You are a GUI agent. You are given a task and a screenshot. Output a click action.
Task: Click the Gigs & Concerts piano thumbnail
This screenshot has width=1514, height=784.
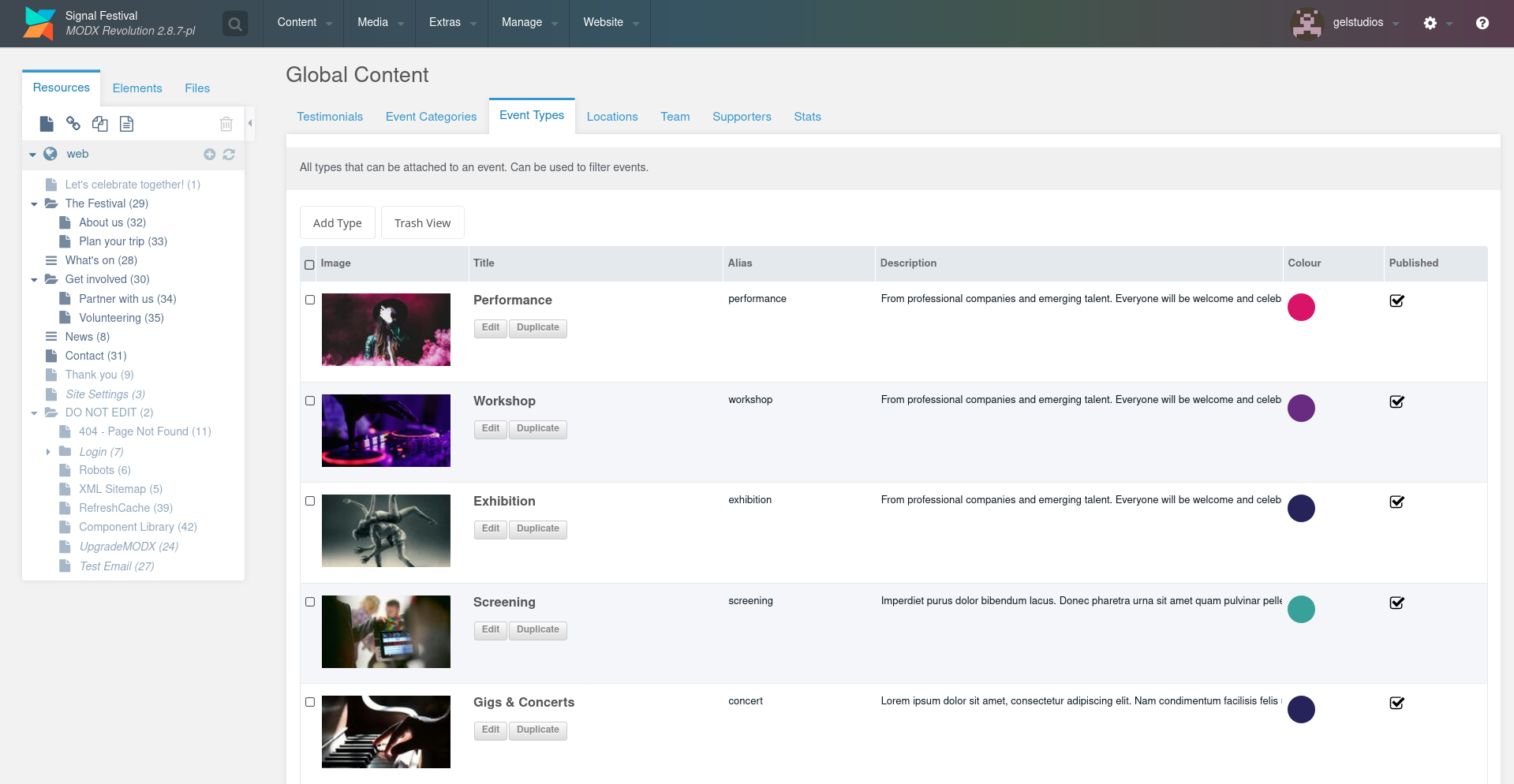pos(386,731)
